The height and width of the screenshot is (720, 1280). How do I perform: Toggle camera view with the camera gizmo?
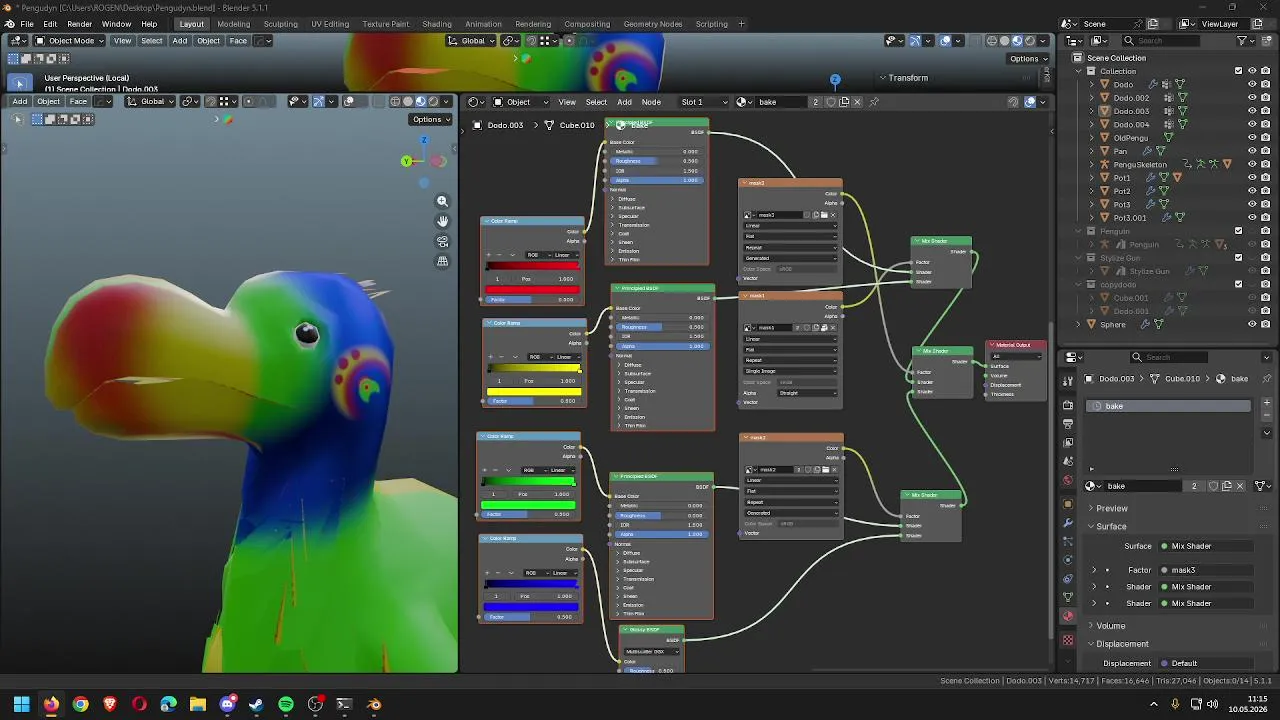point(442,241)
